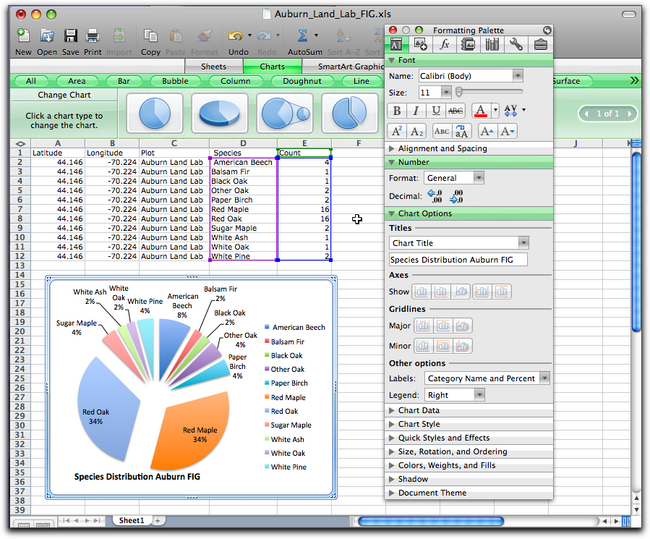Viewport: 650px width, 539px height.
Task: Click the Save icon in the toolbar
Action: point(70,37)
